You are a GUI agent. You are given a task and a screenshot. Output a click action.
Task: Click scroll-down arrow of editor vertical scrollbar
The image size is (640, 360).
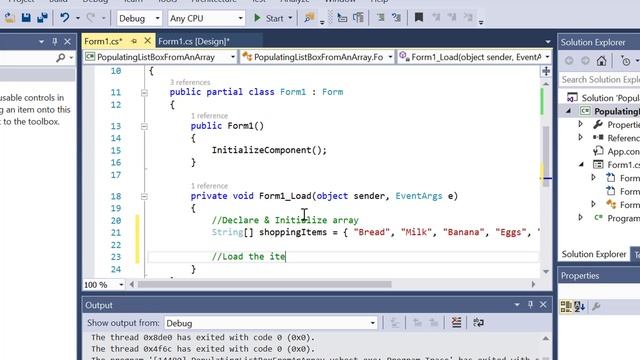click(x=546, y=272)
